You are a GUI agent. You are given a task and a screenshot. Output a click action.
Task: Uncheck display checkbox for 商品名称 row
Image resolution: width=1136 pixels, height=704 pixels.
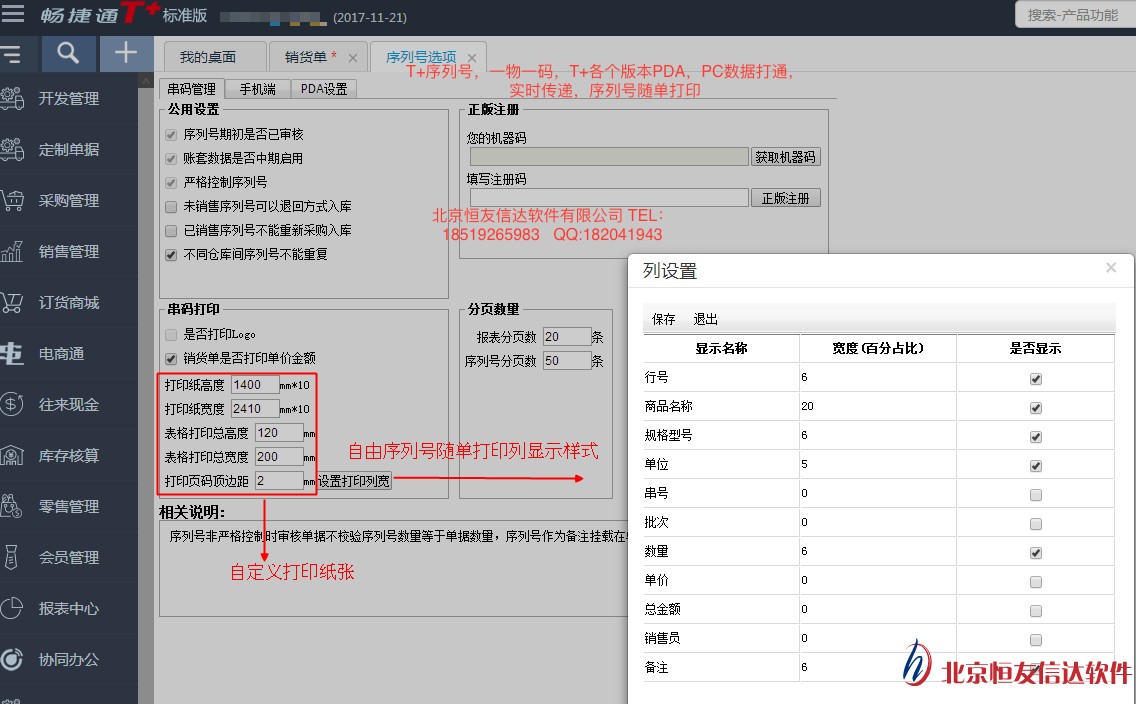(1035, 408)
